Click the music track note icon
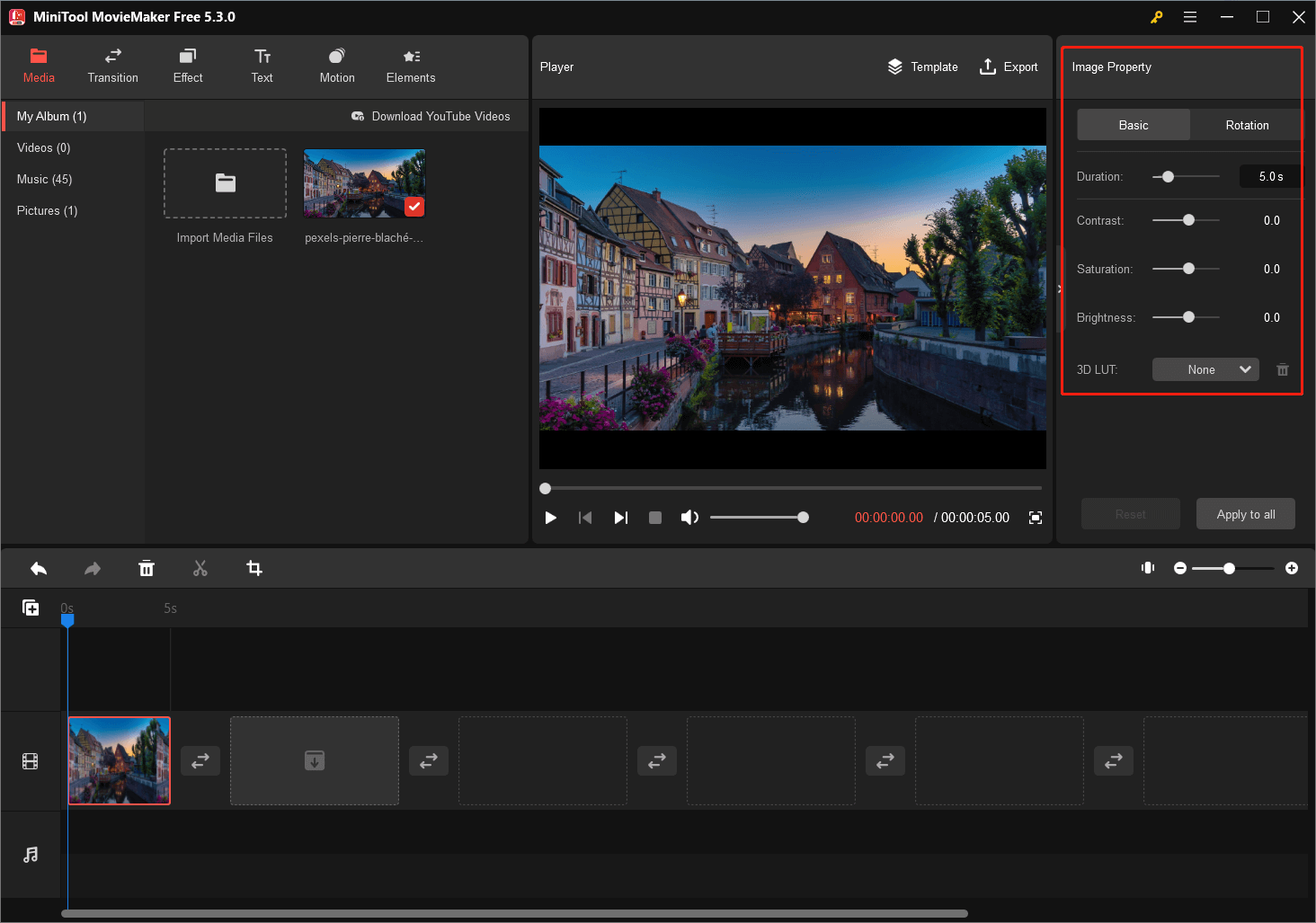Image resolution: width=1316 pixels, height=923 pixels. click(31, 854)
